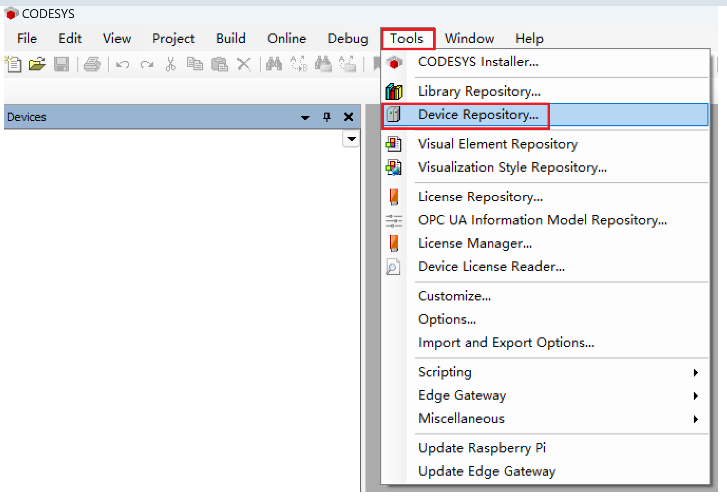The height and width of the screenshot is (496, 727).
Task: Click the Paste clipboard icon
Action: tap(219, 64)
